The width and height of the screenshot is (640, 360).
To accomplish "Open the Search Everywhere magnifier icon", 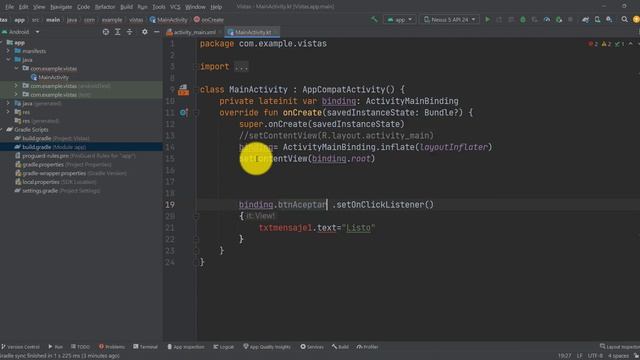I will [x=624, y=20].
